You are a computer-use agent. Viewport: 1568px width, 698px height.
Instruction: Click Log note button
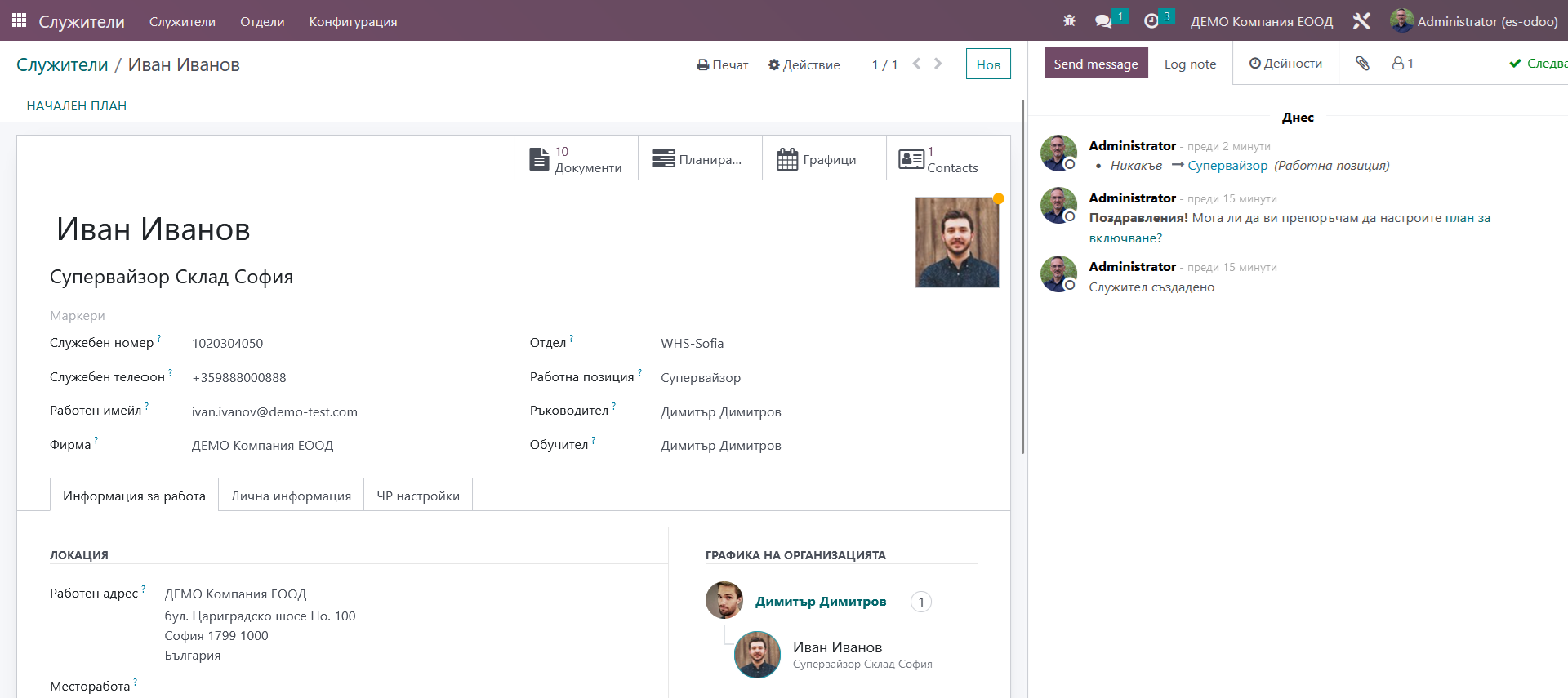(1190, 64)
